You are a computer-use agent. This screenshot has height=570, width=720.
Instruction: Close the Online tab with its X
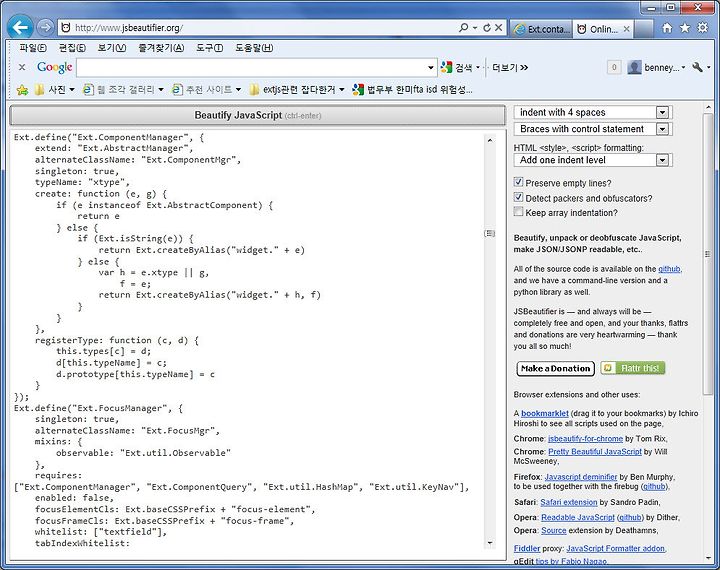coord(626,29)
